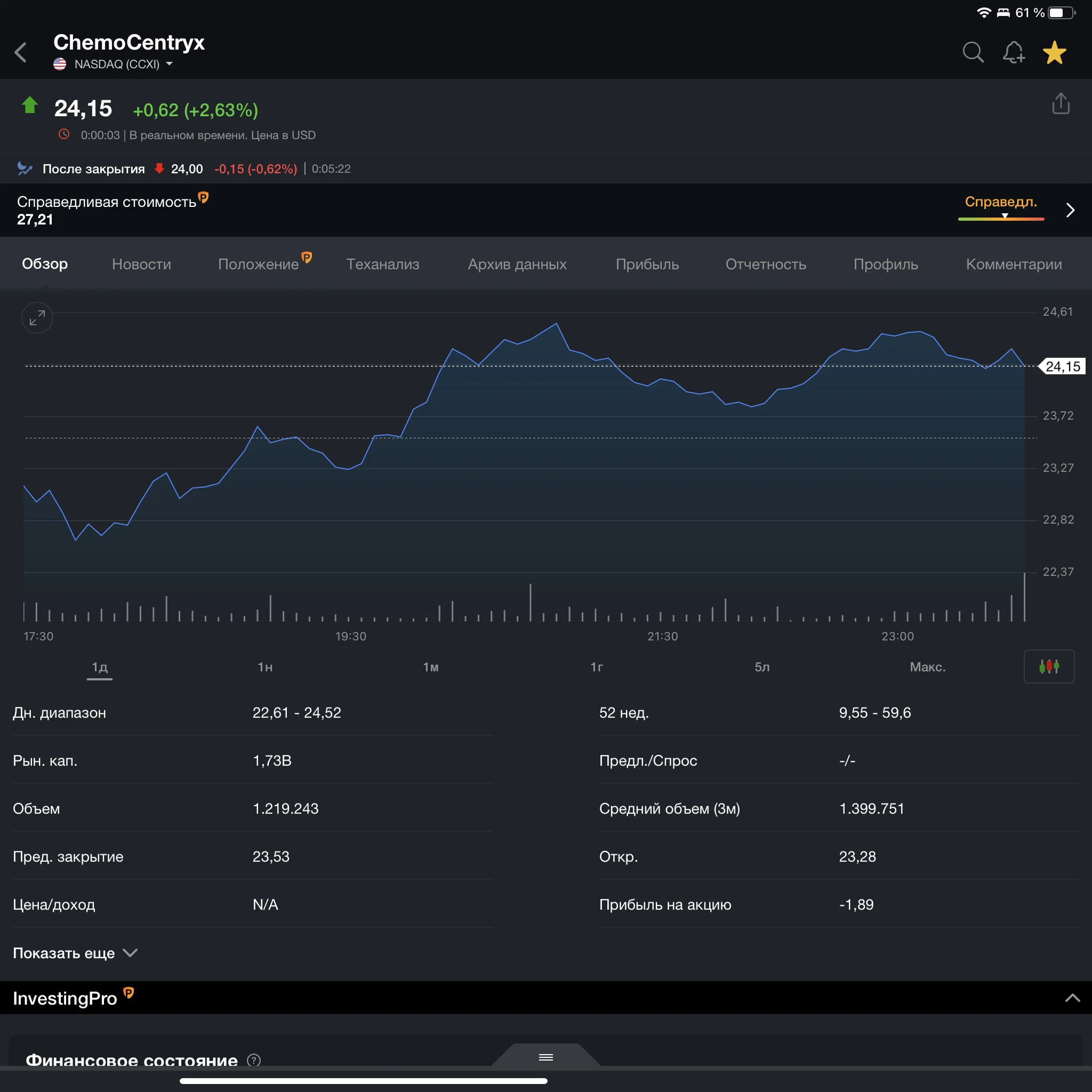This screenshot has height=1092, width=1092.
Task: Tap the Pro badge next to Справедливая стоимость
Action: pos(204,197)
